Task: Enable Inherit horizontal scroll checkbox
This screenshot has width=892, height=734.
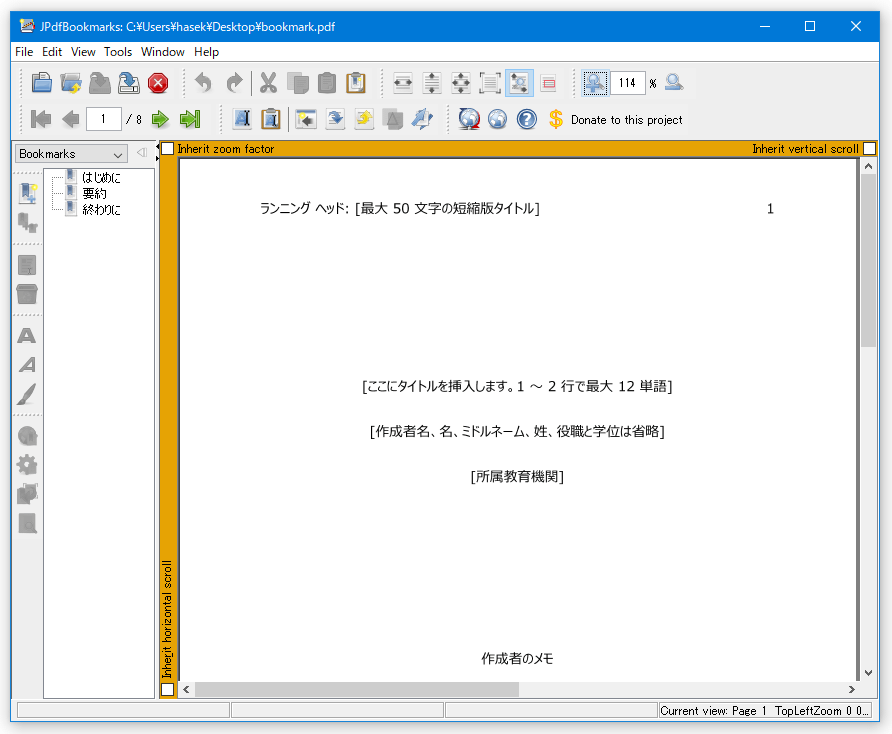Action: coord(167,689)
